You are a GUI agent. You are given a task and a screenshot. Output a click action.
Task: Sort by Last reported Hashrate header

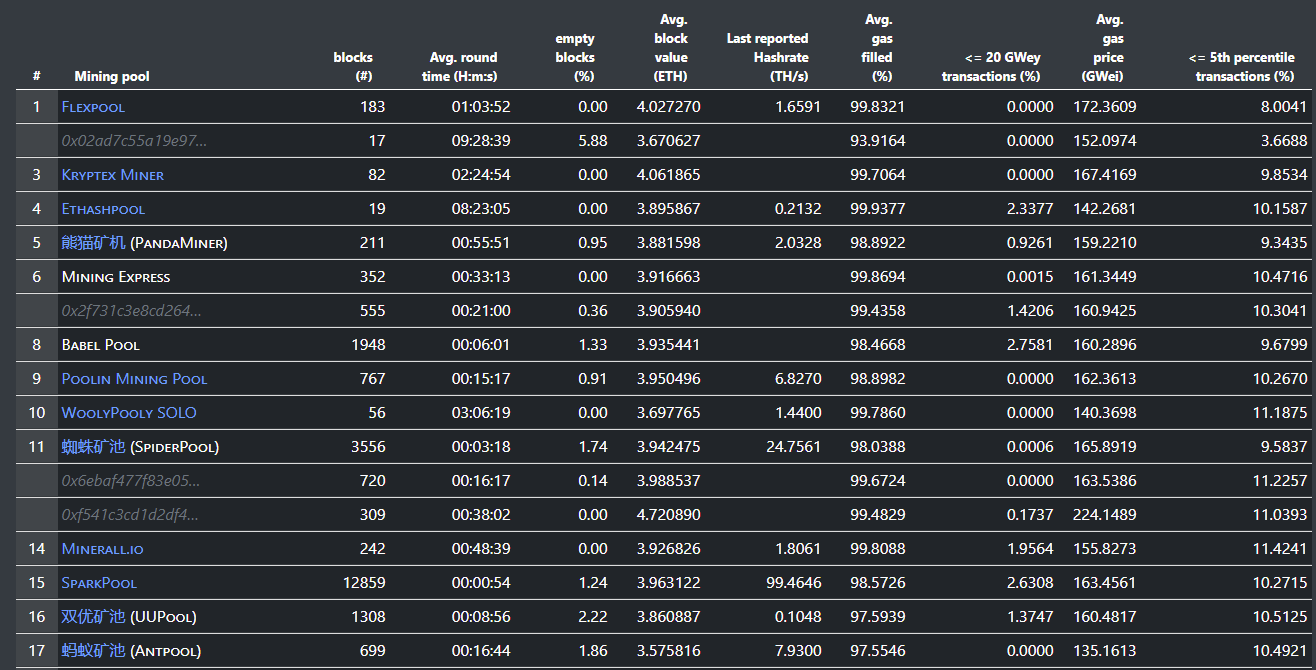pos(767,57)
